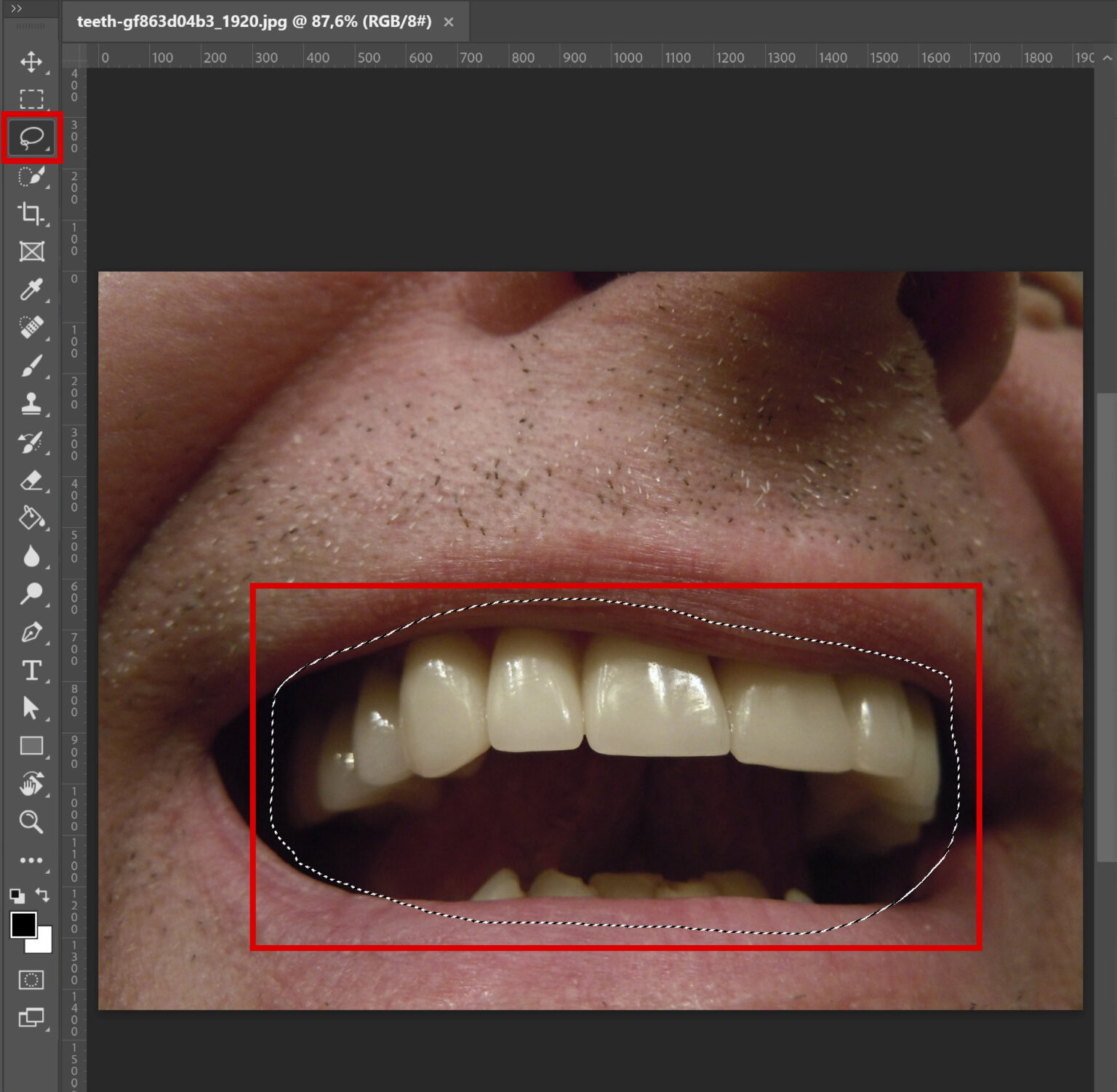The width and height of the screenshot is (1117, 1092).
Task: Select the Crop tool
Action: (31, 214)
